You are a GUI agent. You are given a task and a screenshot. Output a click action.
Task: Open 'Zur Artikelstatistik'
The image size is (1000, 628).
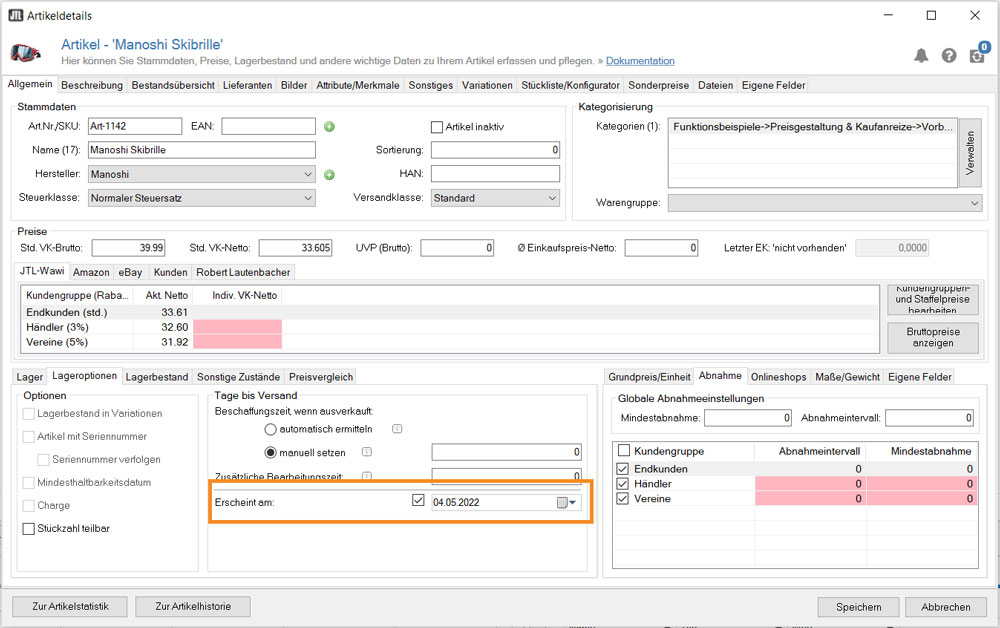pos(70,606)
